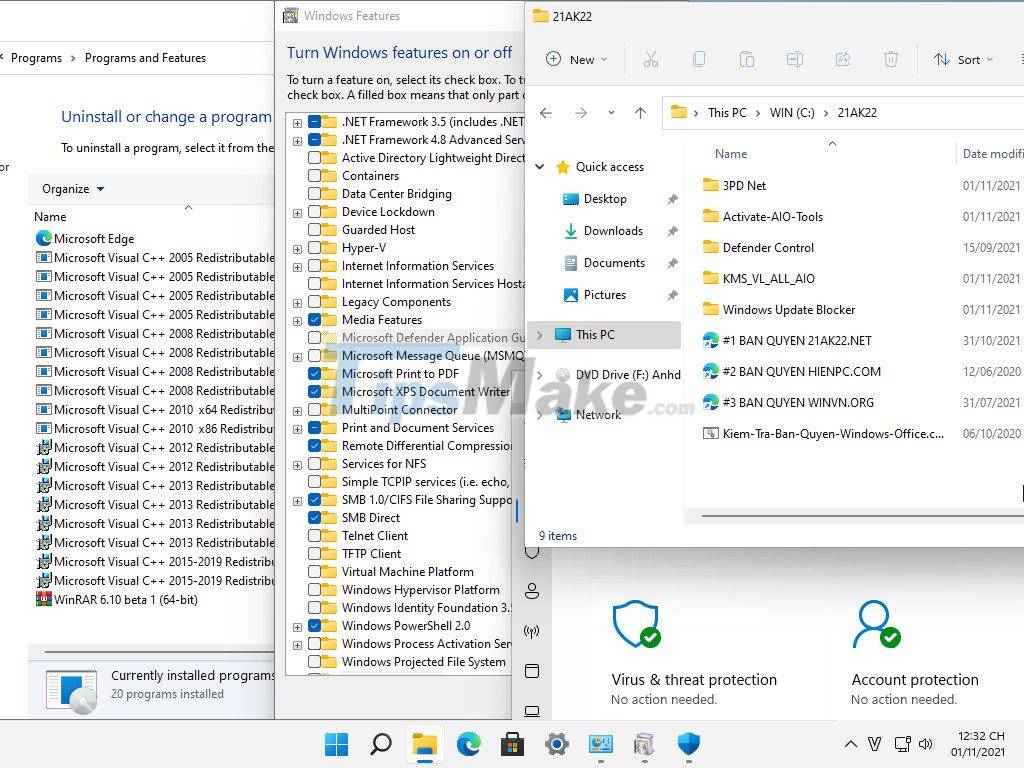Screen dimensions: 1024x768
Task: Uncheck Media Features checkbox
Action: point(314,319)
